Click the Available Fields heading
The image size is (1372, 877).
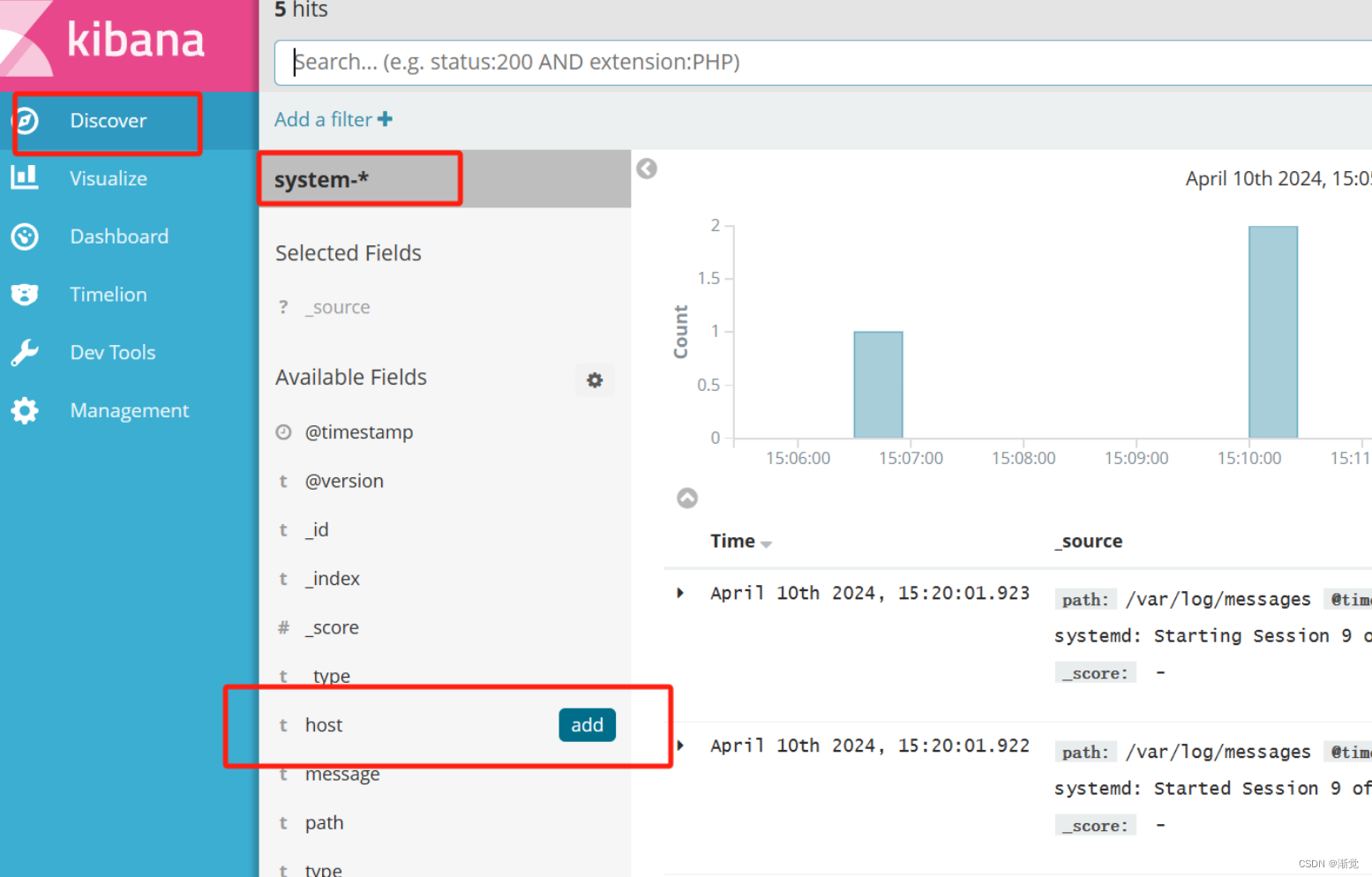(351, 378)
